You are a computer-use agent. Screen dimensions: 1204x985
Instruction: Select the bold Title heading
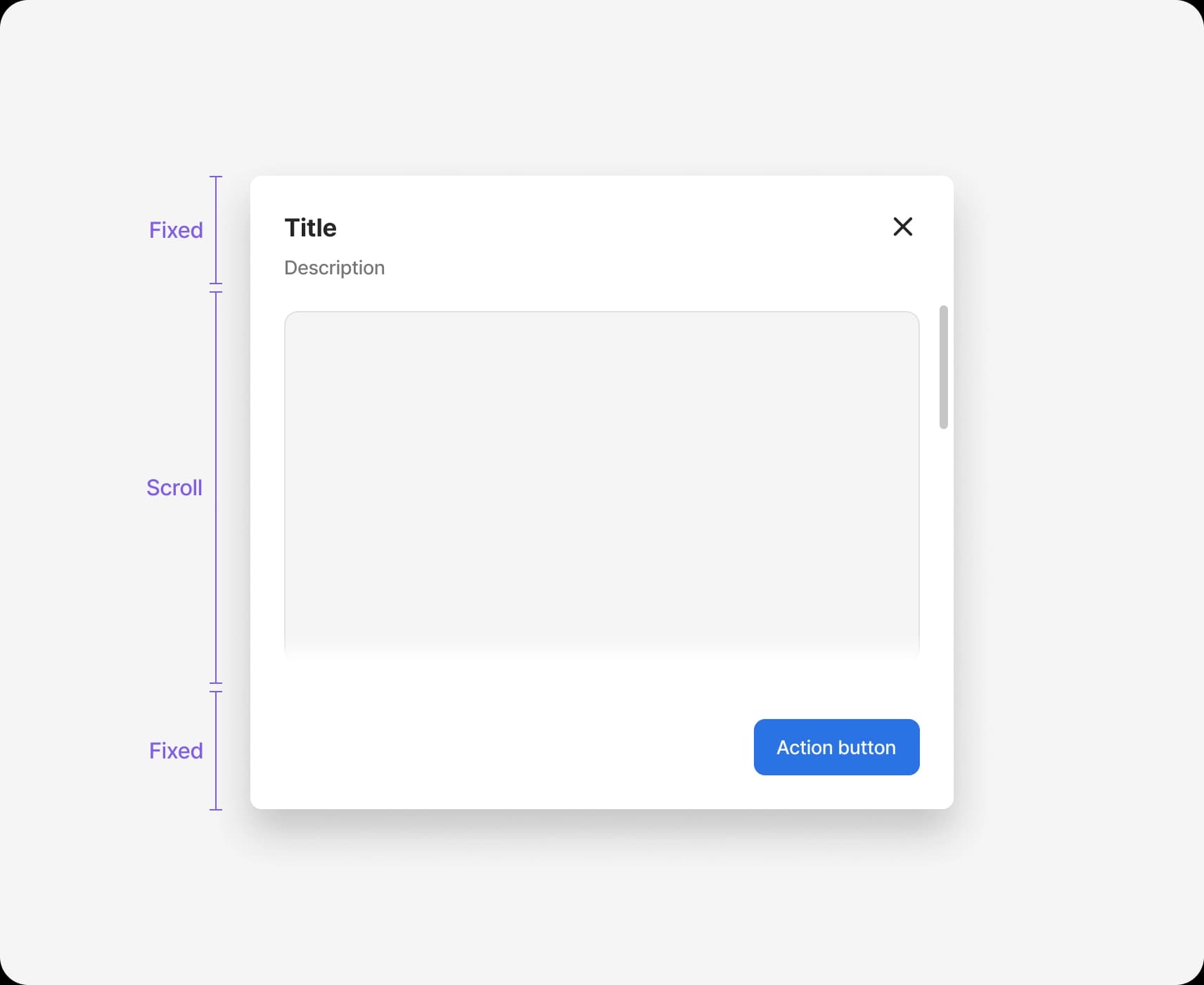pyautogui.click(x=310, y=228)
